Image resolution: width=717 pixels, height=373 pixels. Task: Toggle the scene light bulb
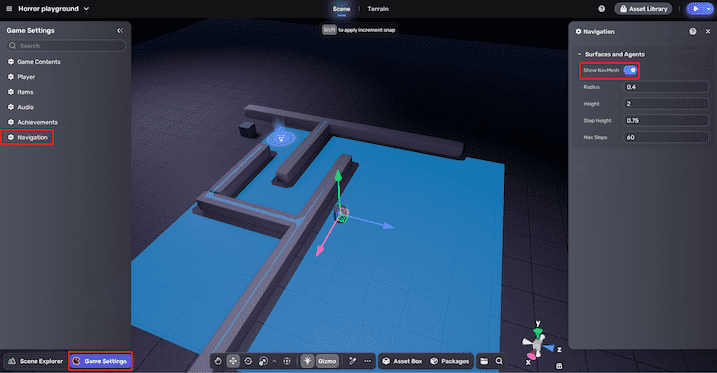(x=308, y=361)
